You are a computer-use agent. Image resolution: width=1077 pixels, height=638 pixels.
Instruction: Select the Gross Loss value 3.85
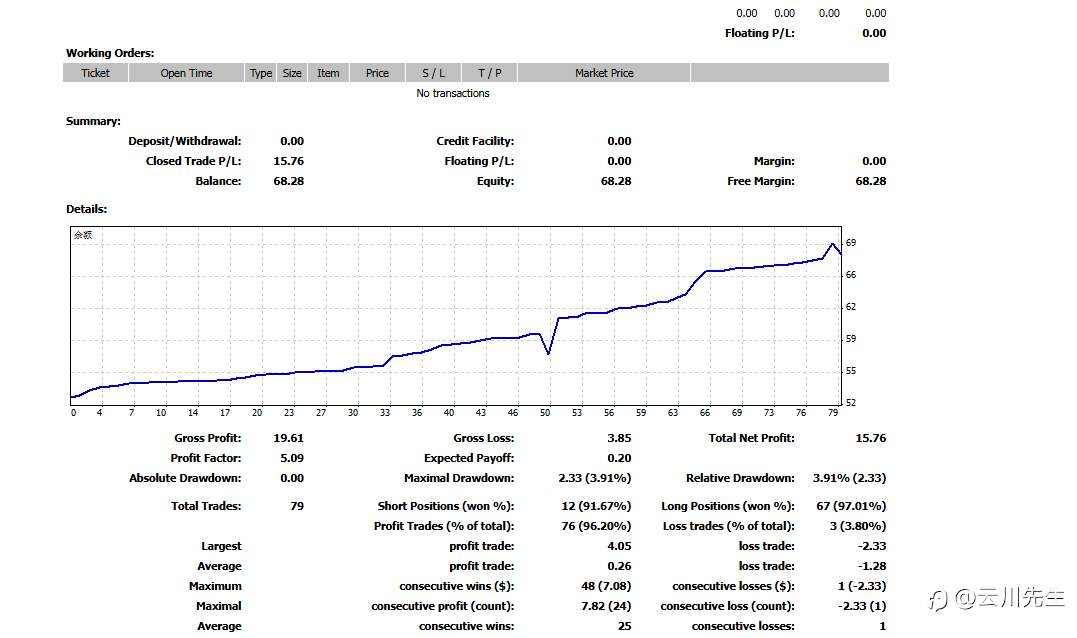pyautogui.click(x=619, y=437)
